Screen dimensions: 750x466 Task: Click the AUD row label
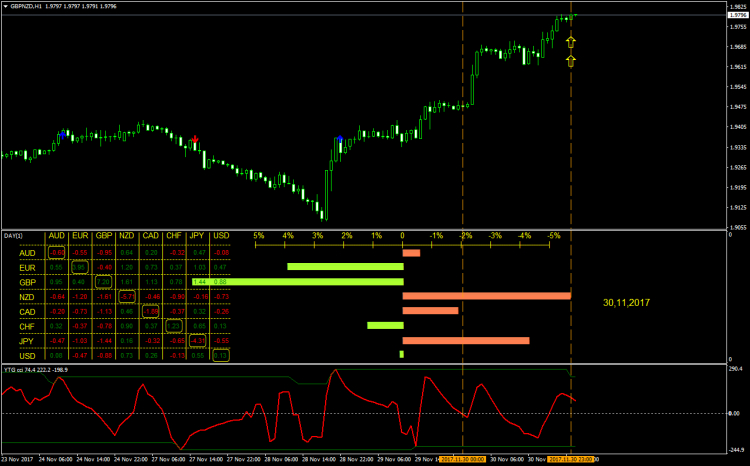pyautogui.click(x=29, y=253)
